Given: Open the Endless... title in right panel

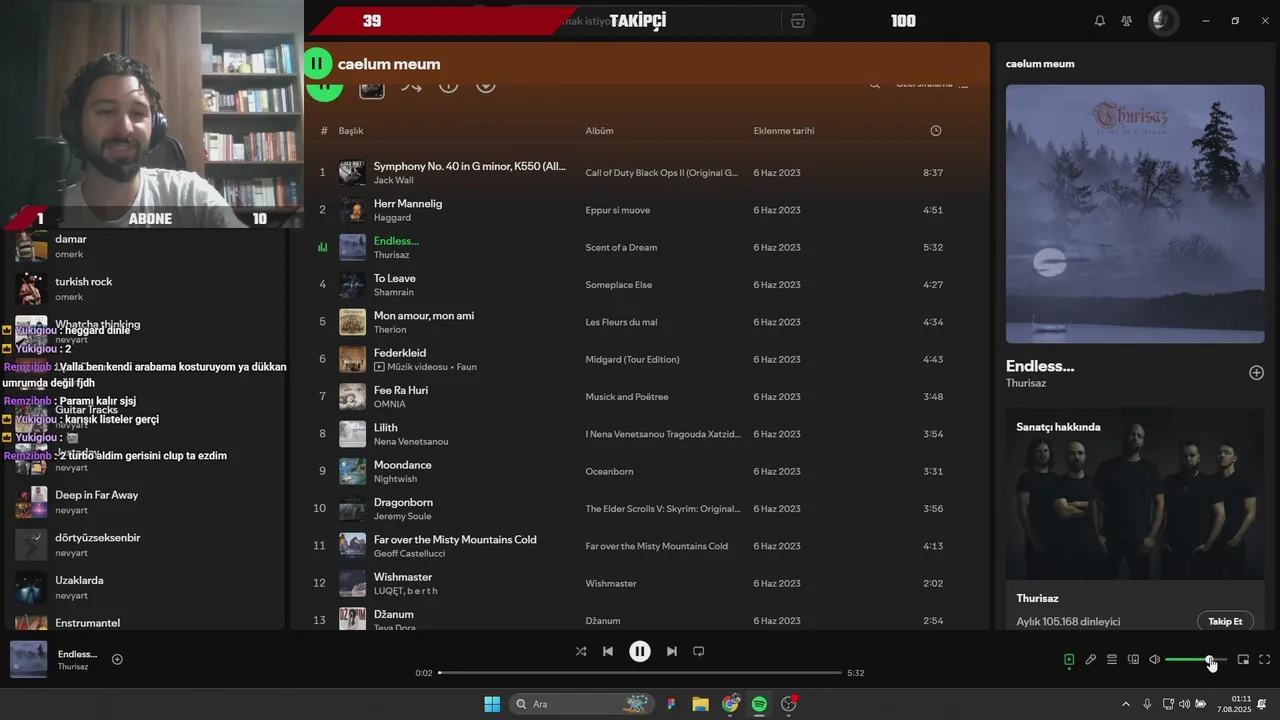Looking at the screenshot, I should point(1040,366).
